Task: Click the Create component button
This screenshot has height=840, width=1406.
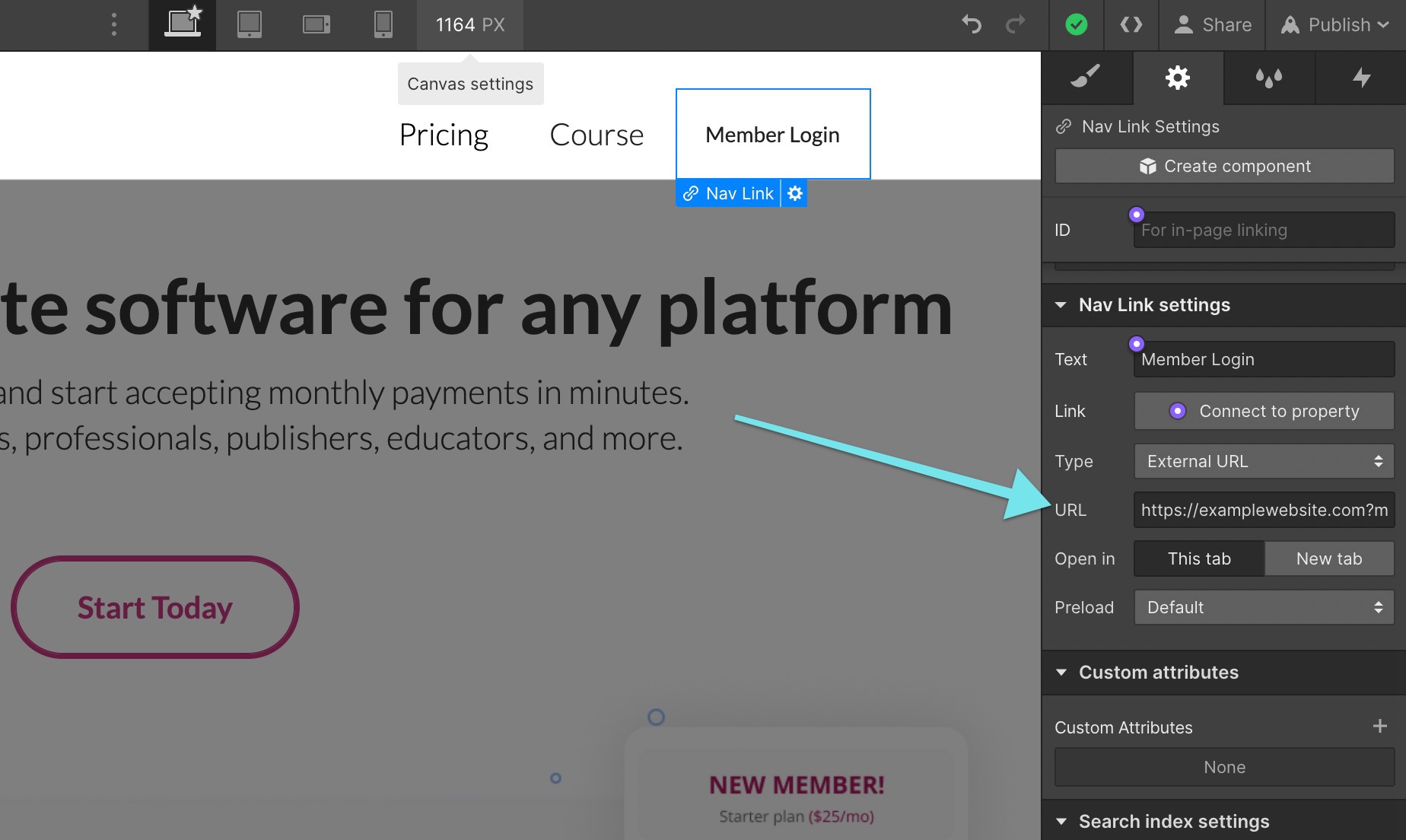Action: 1225,166
